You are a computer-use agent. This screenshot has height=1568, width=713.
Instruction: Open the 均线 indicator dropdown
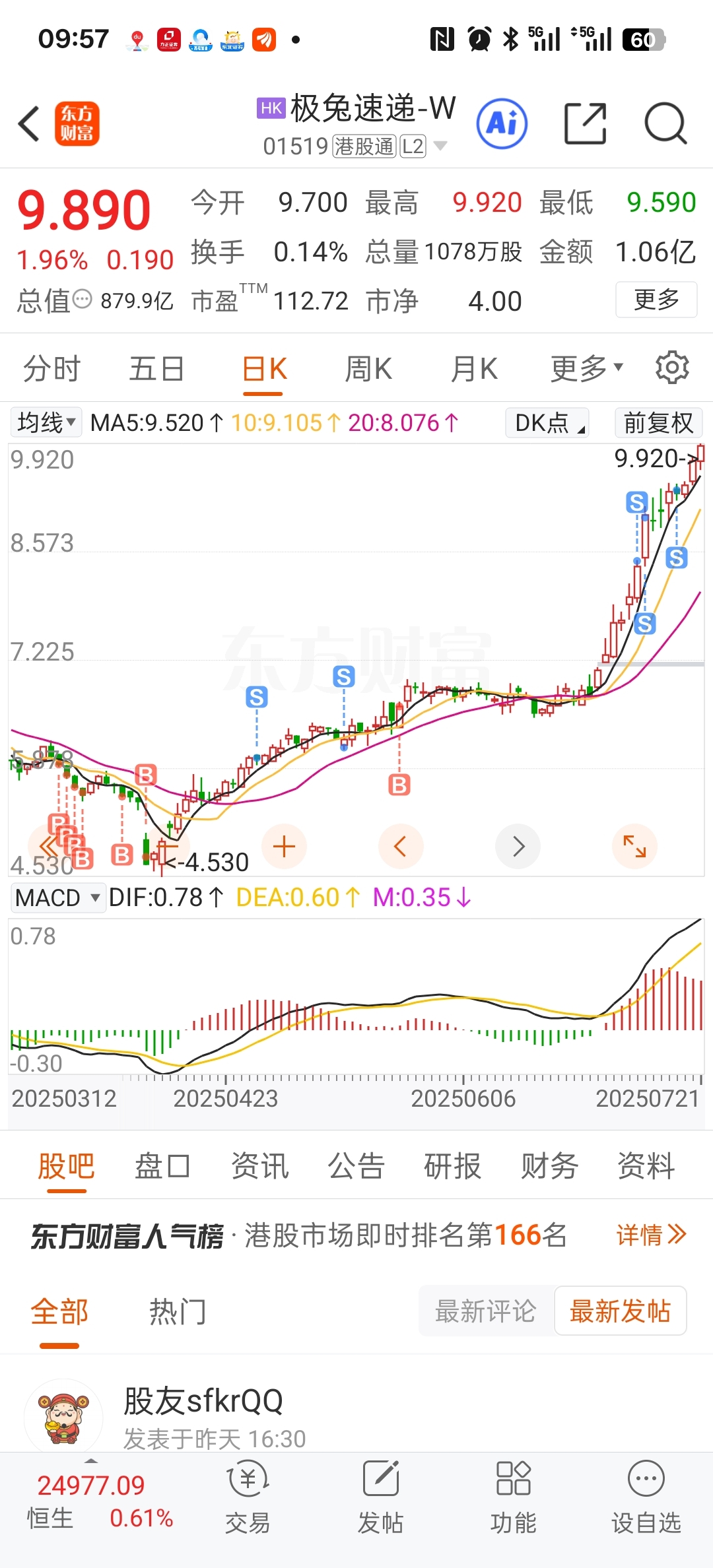[46, 422]
